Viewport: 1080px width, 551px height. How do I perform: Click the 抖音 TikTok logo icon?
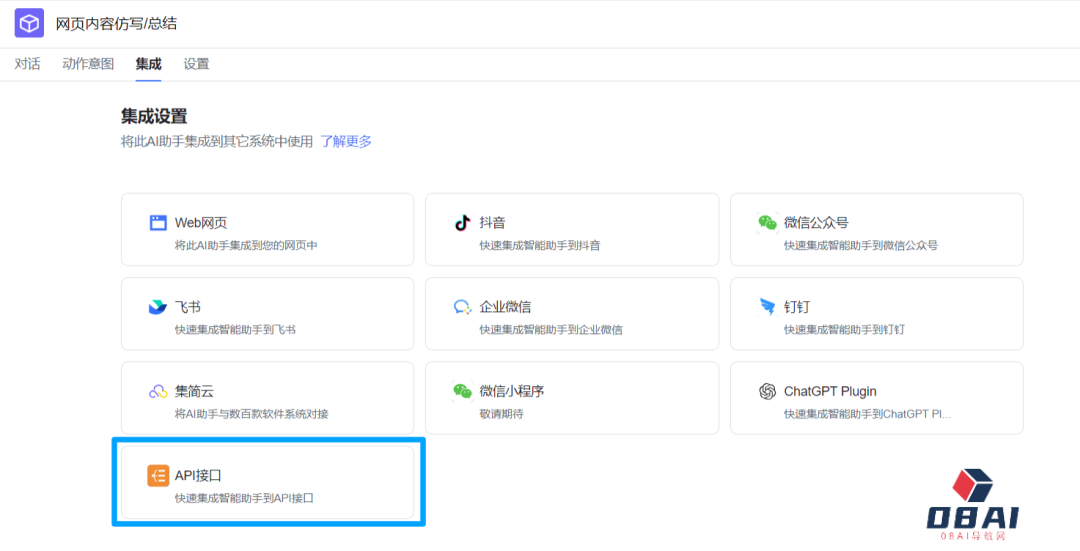(462, 222)
